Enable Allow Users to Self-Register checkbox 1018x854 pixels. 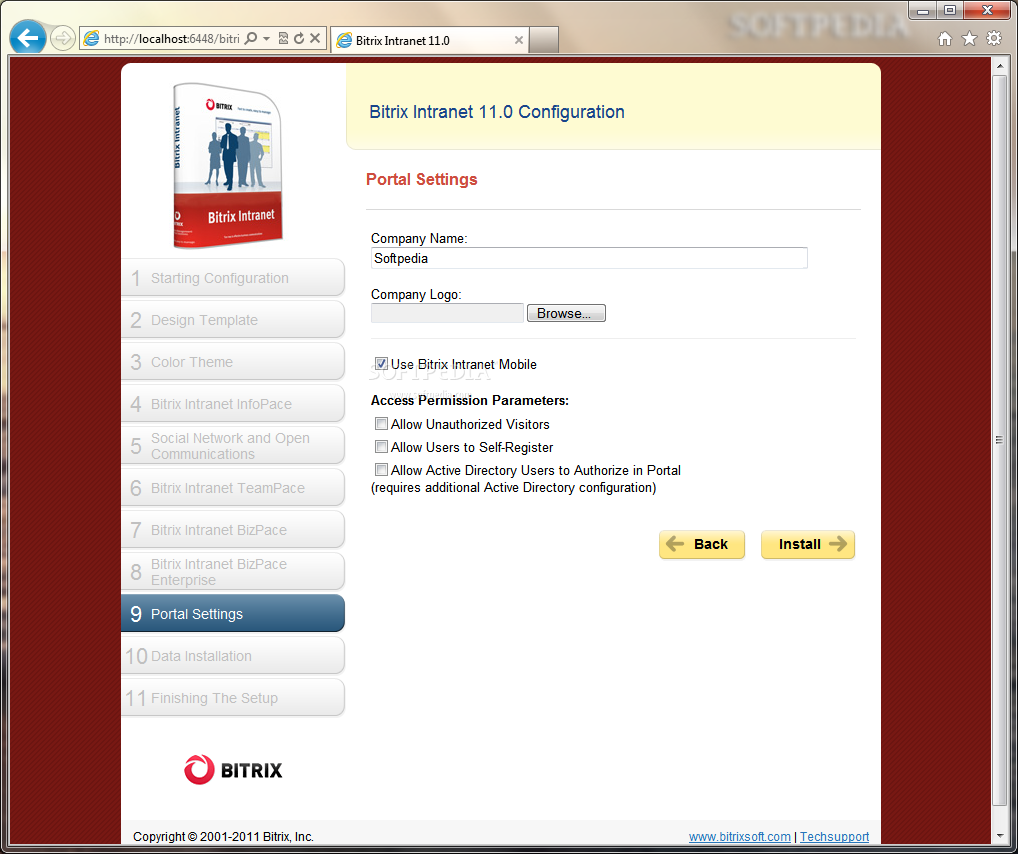381,447
